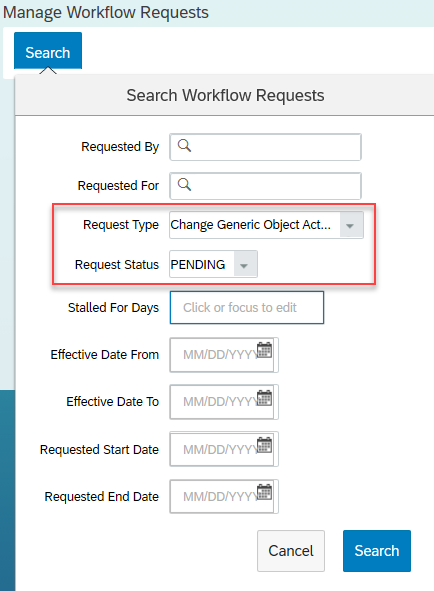434x591 pixels.
Task: Focus the Requested For search field
Action: point(265,186)
